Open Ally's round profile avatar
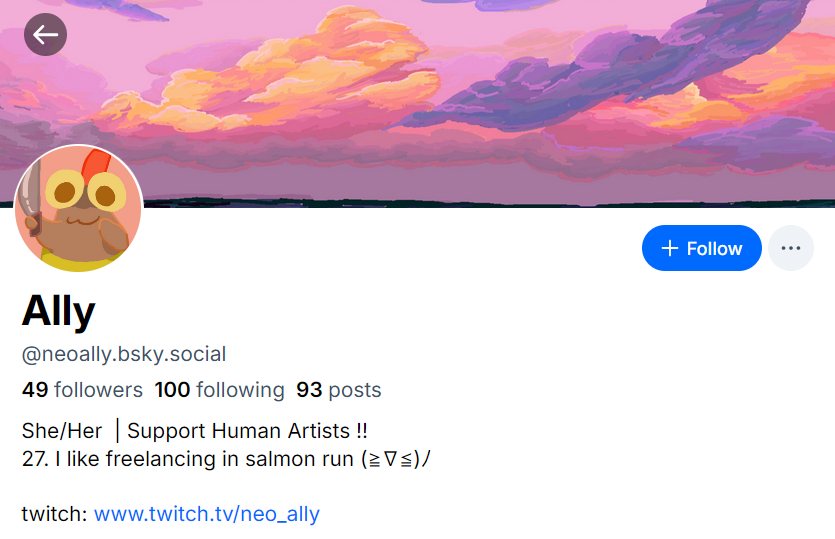The width and height of the screenshot is (835, 539). [79, 209]
